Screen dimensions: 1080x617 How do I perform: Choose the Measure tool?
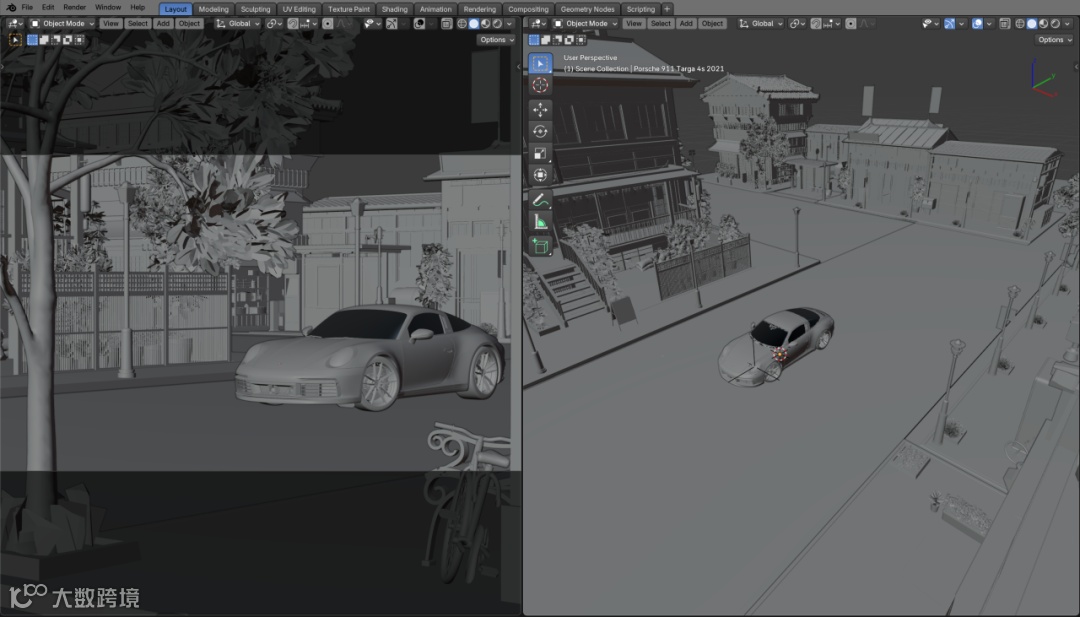coord(540,222)
